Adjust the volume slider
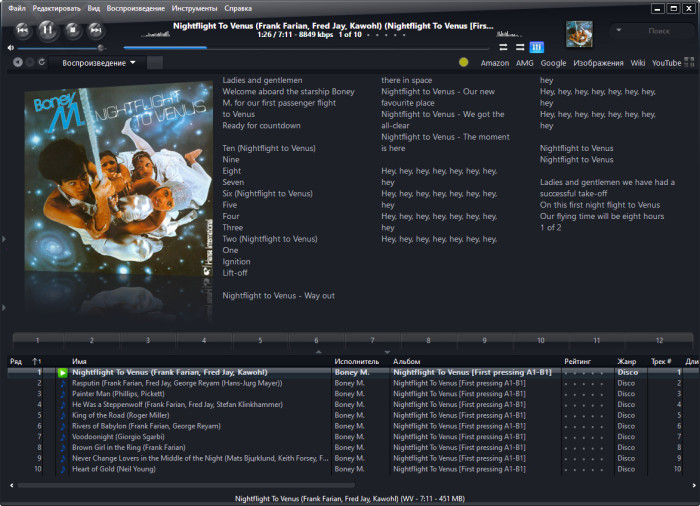The width and height of the screenshot is (700, 506). point(60,48)
